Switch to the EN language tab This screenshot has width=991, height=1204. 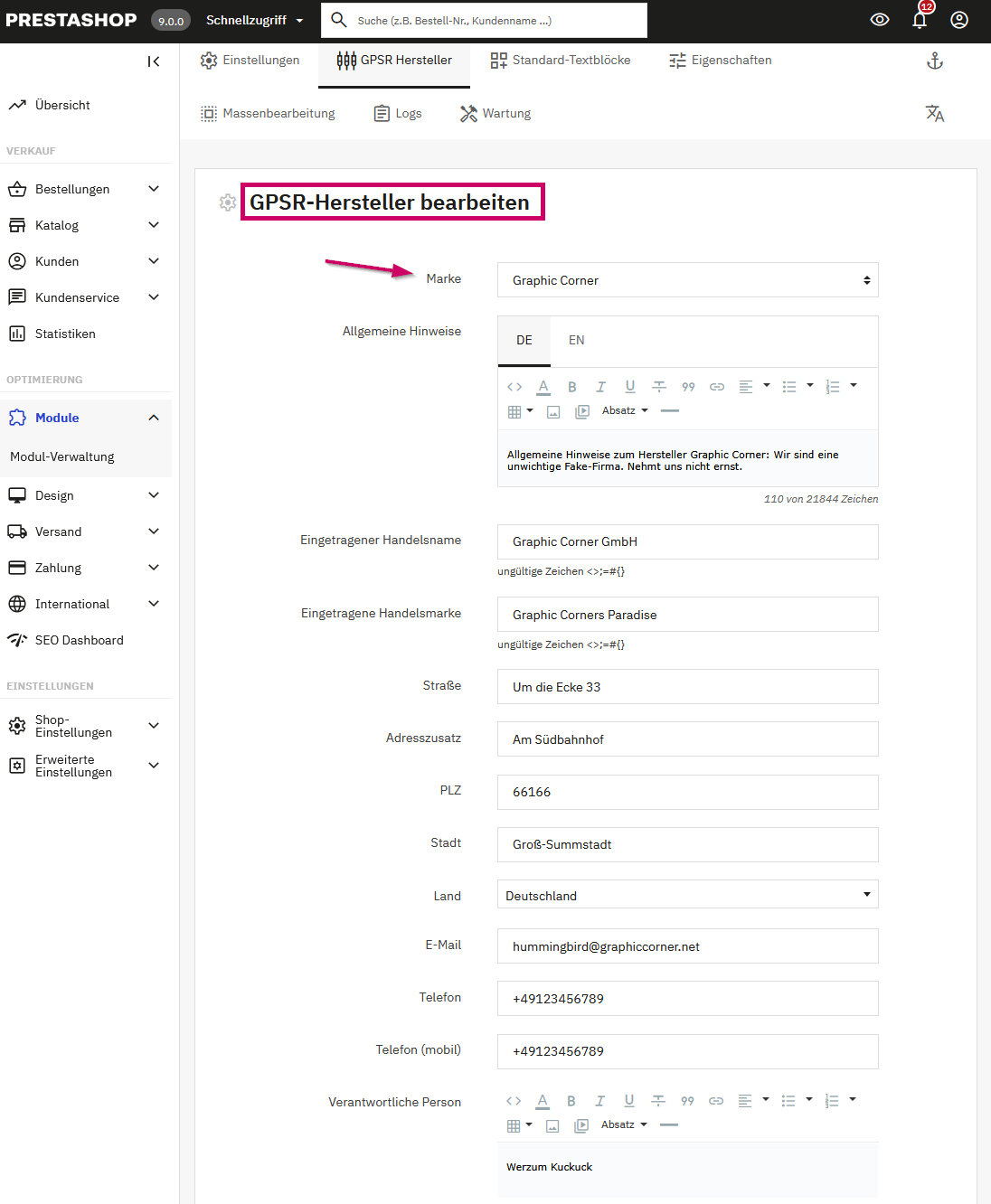pyautogui.click(x=577, y=341)
